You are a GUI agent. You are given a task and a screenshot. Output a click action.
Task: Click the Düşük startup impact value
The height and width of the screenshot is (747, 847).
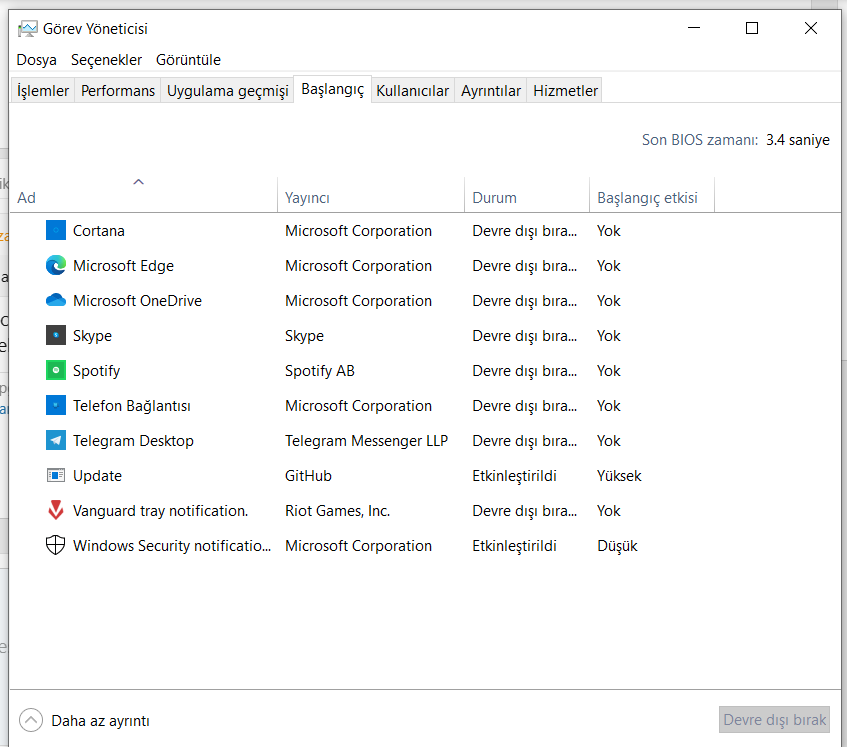tap(617, 546)
